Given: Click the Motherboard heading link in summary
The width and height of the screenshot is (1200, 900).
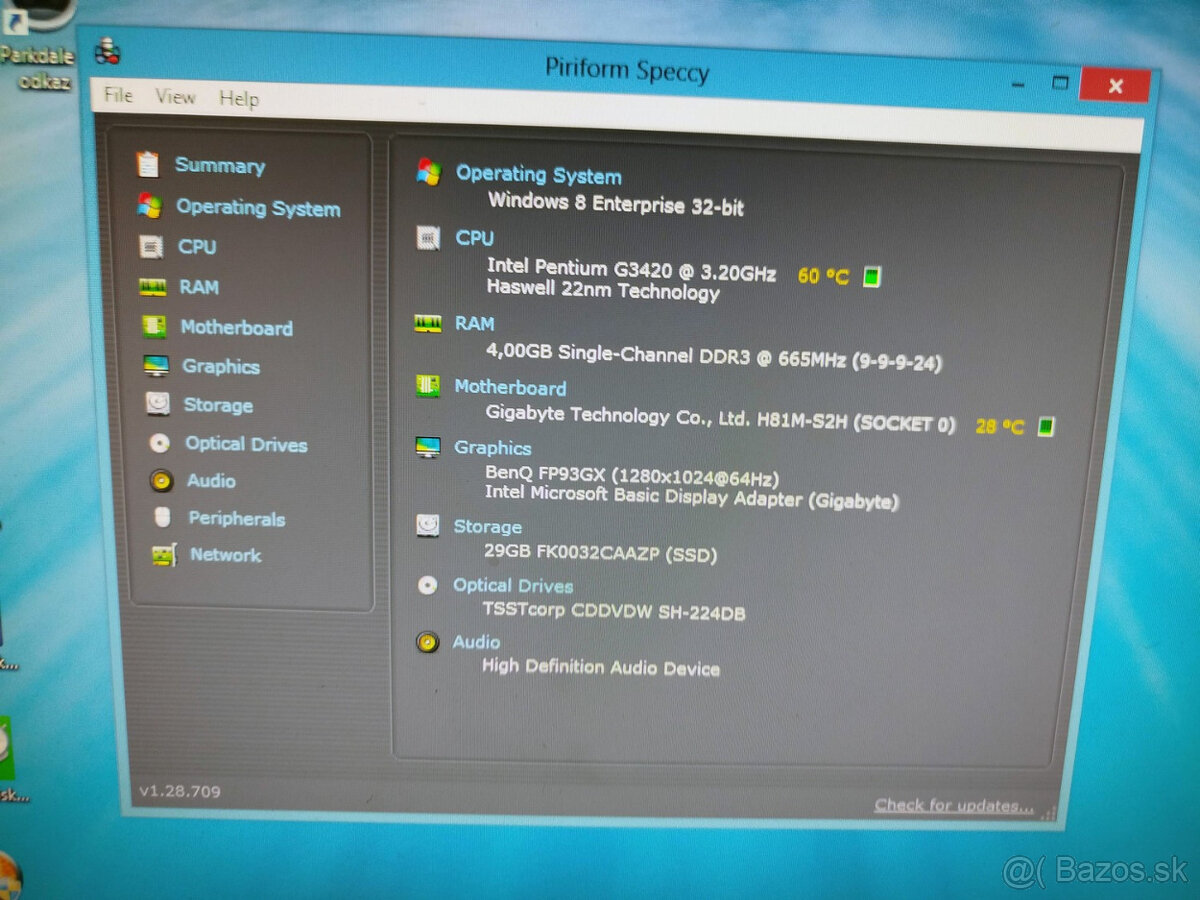Looking at the screenshot, I should click(510, 387).
